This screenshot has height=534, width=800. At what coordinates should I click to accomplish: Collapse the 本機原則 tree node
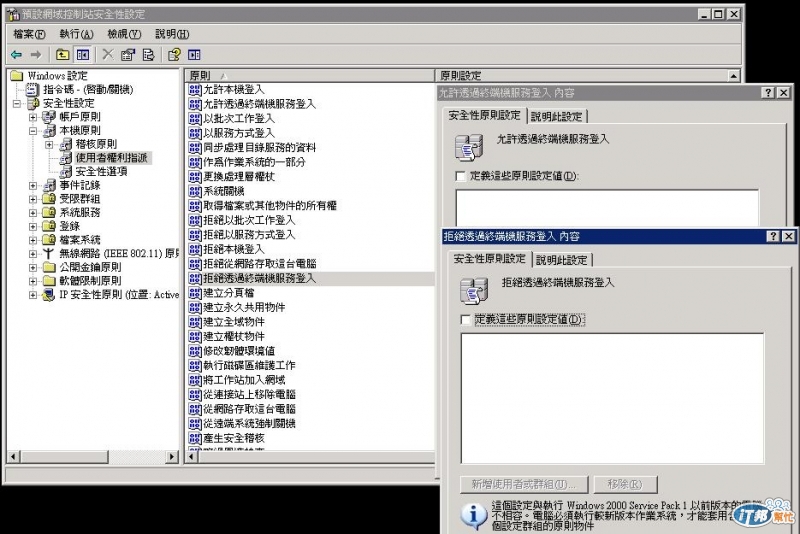coord(33,131)
